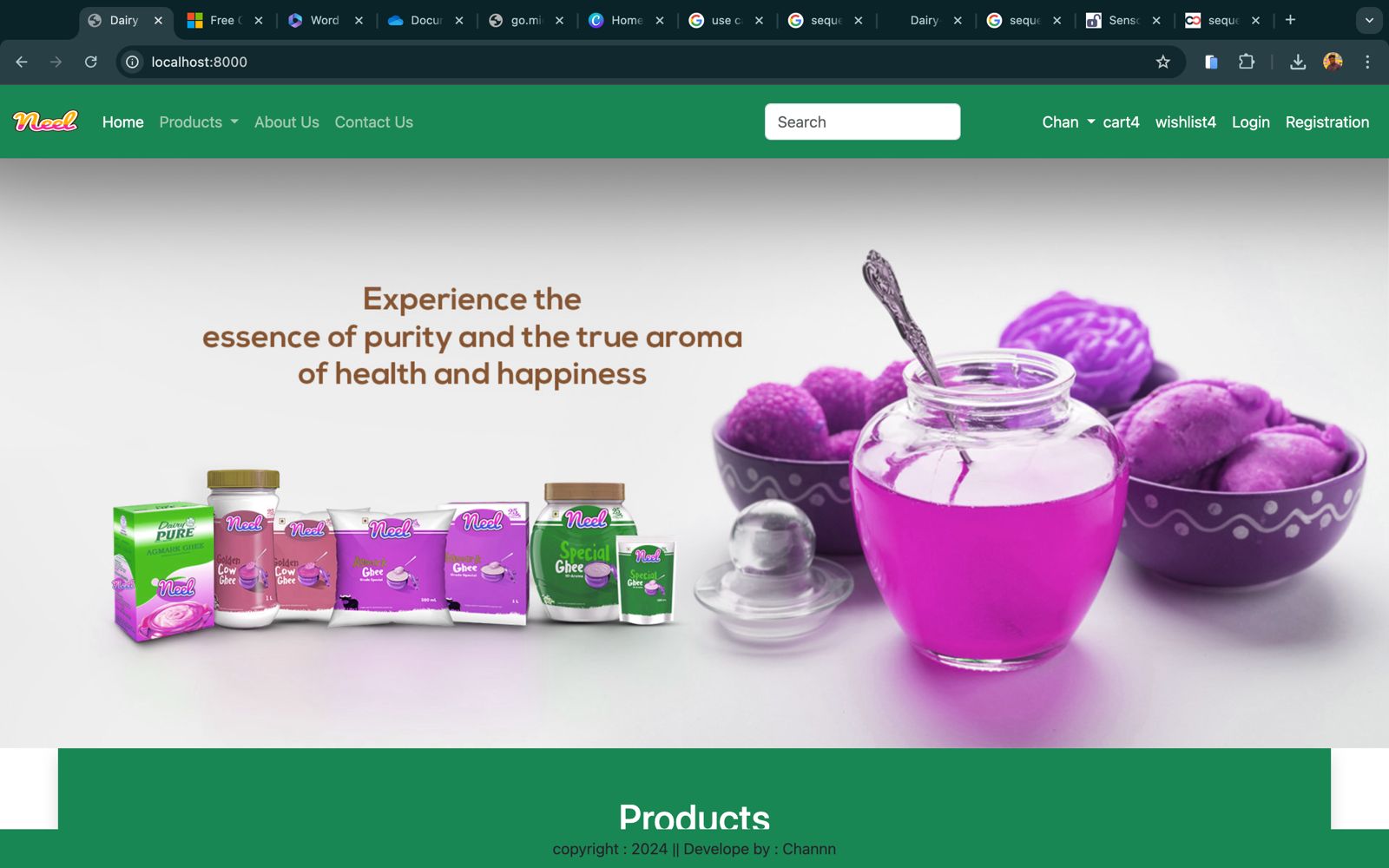Expand the Chan user dropdown
Viewport: 1389px width, 868px height.
[x=1069, y=122]
